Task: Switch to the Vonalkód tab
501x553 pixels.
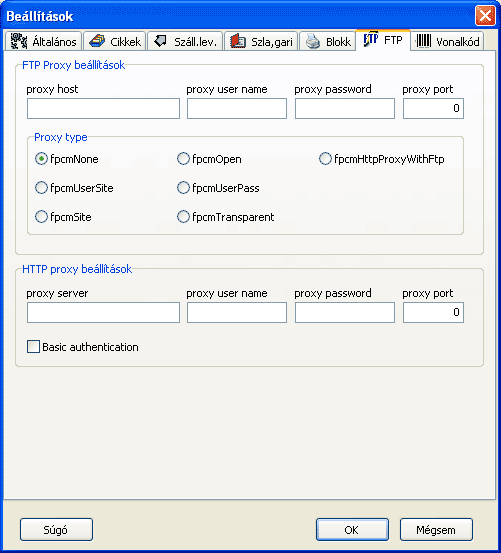Action: [x=447, y=41]
